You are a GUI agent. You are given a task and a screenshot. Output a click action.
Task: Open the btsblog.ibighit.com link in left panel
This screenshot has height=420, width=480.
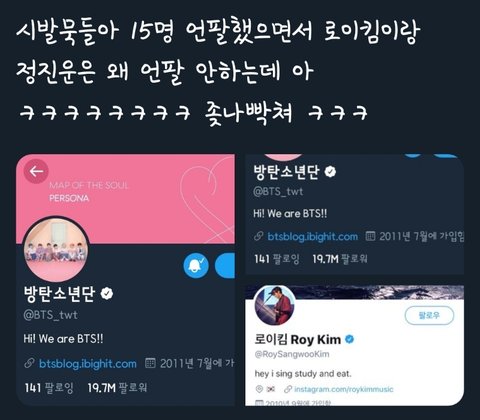coord(88,363)
